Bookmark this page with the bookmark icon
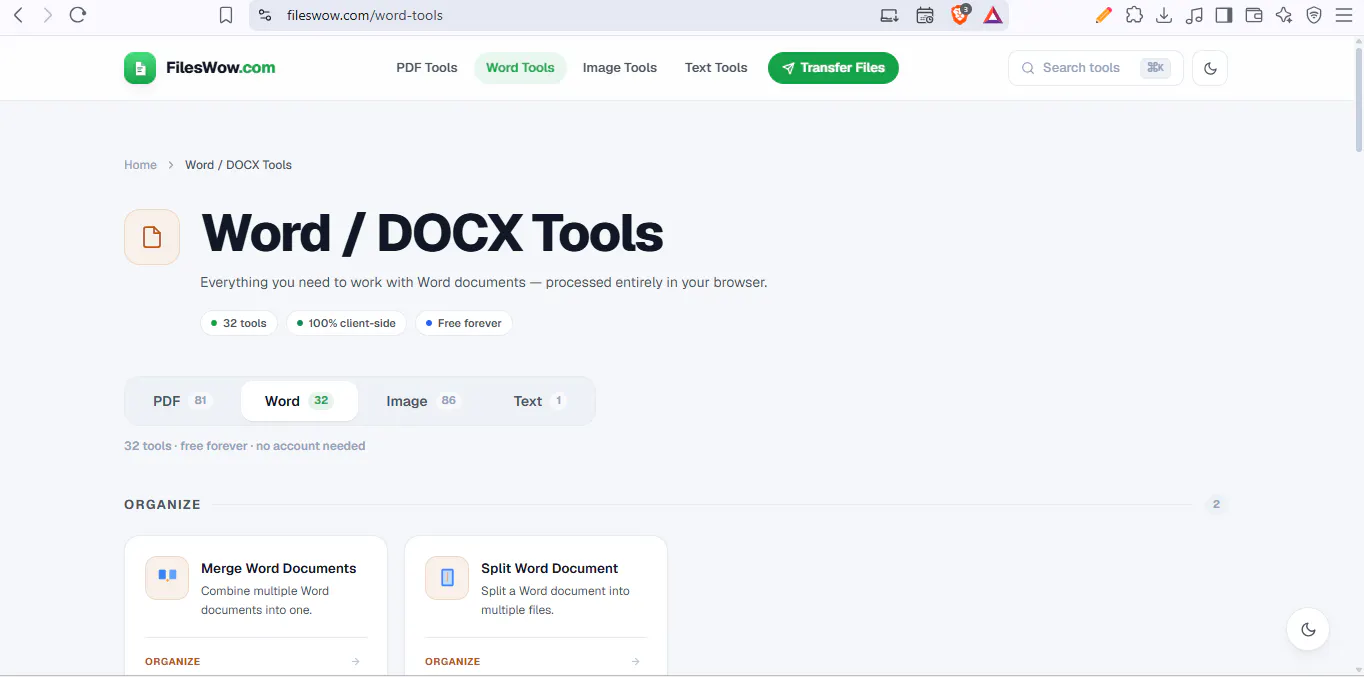The image size is (1364, 677). pos(226,15)
